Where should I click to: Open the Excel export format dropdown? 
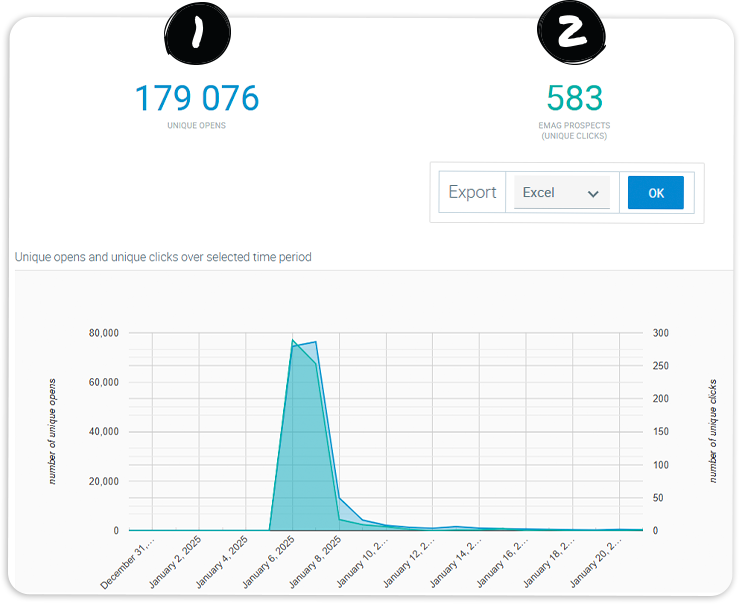[561, 193]
